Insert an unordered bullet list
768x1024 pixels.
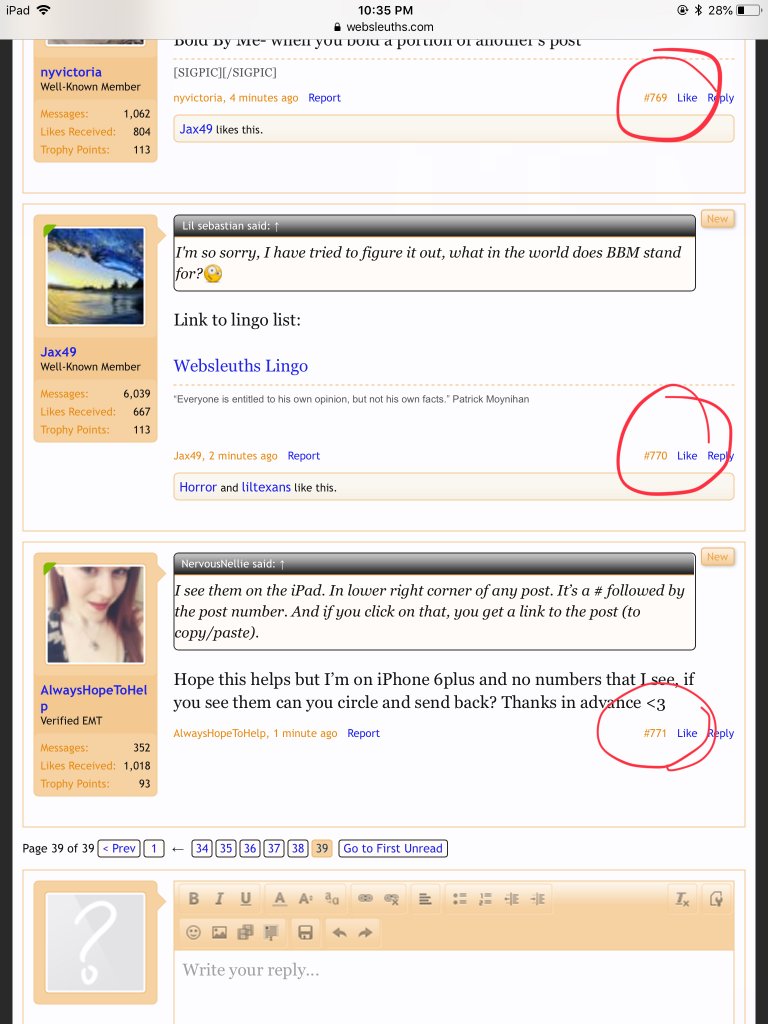point(460,899)
